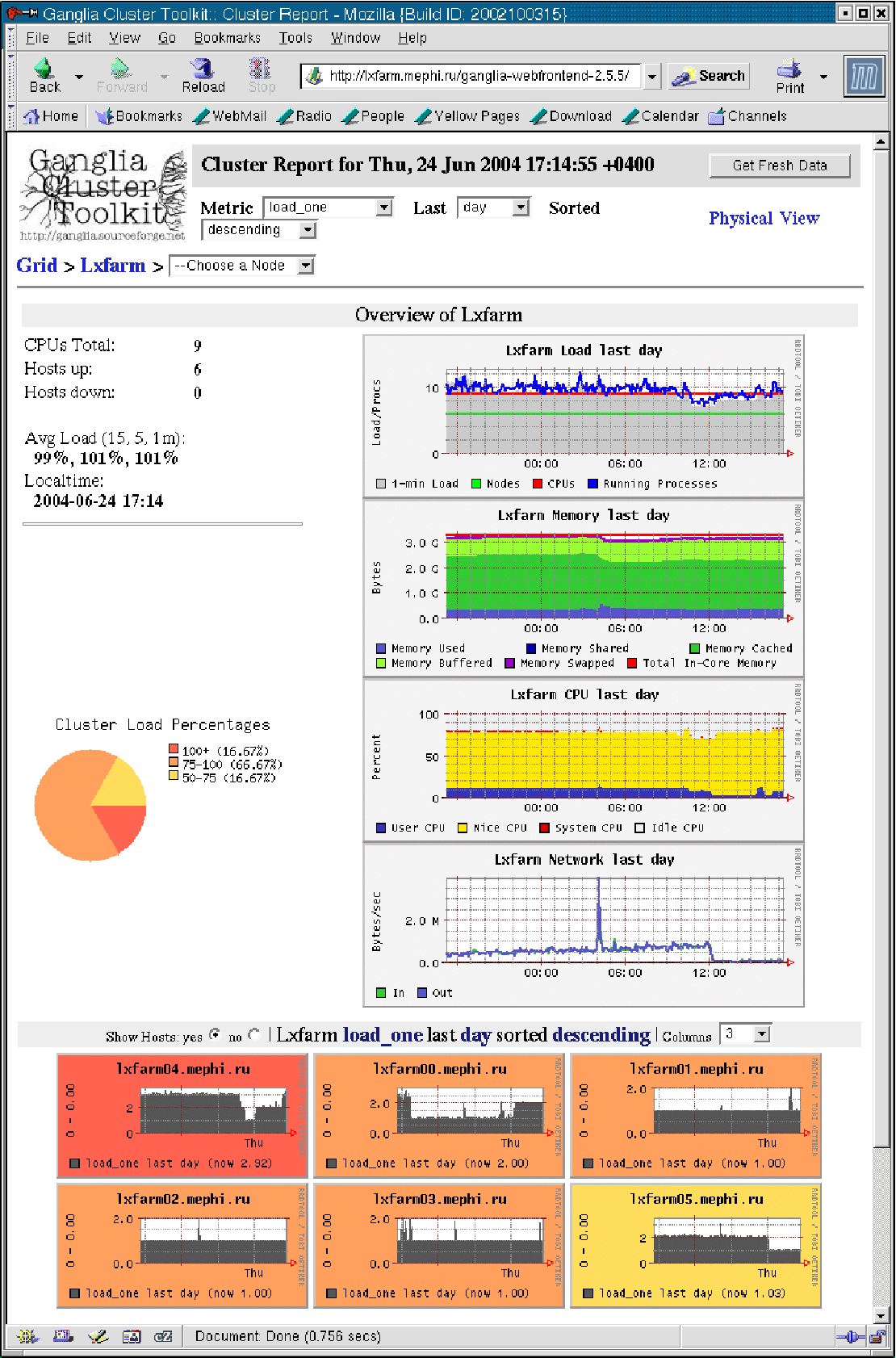Open the People bookmark
The height and width of the screenshot is (1358, 896).
tap(373, 116)
